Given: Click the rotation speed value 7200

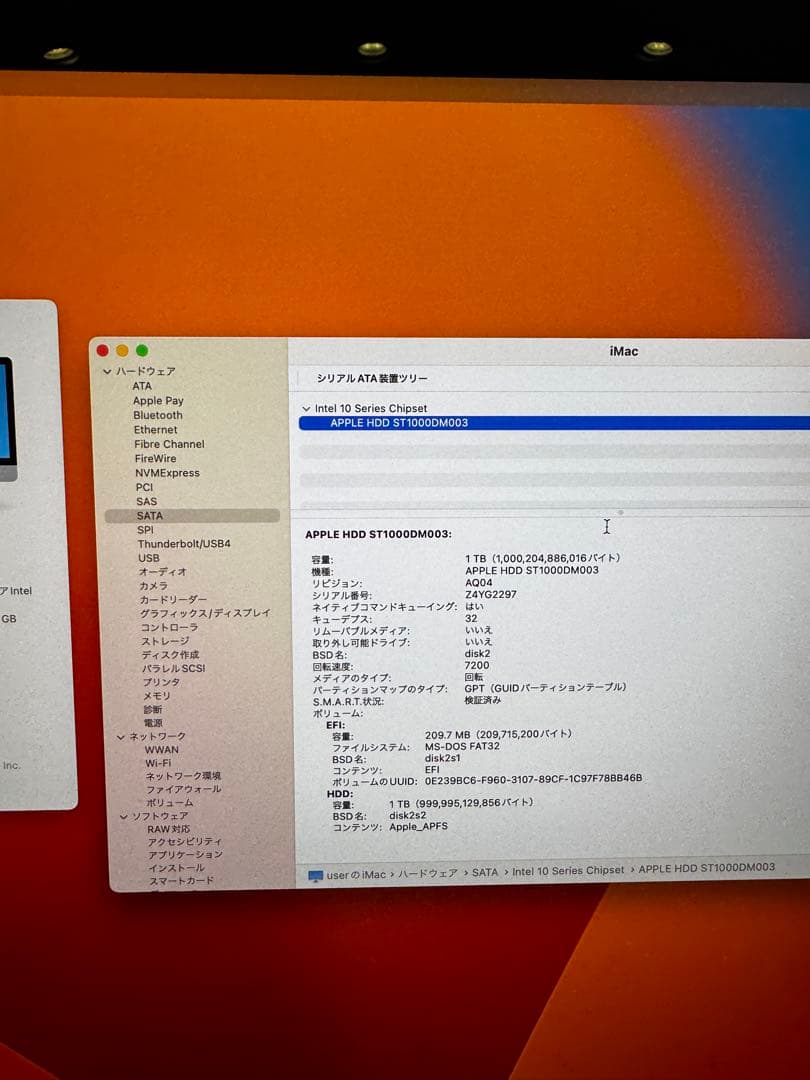Looking at the screenshot, I should coord(477,665).
